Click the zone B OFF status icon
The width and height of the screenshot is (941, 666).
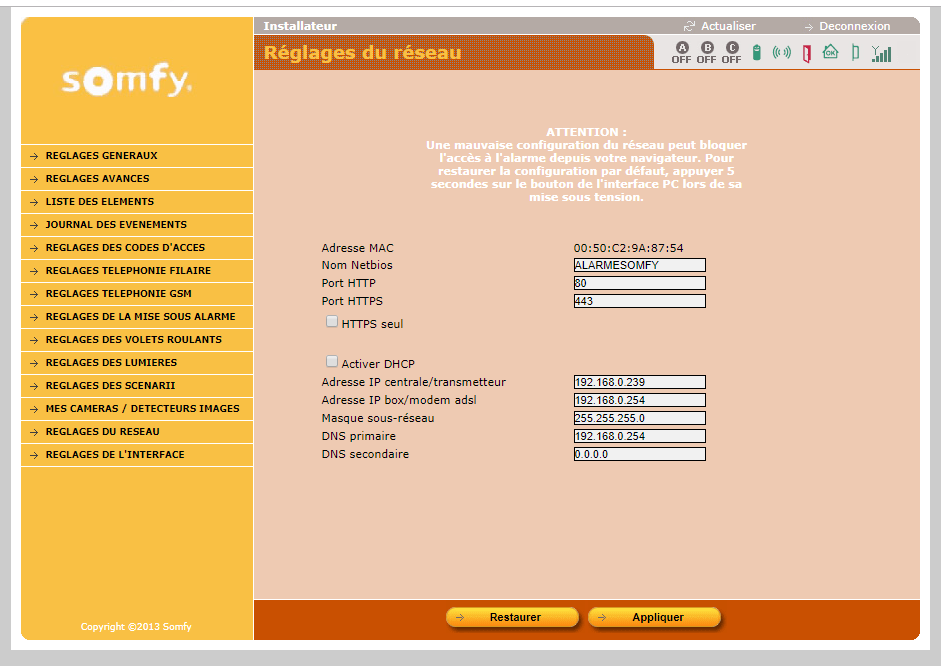coord(706,53)
